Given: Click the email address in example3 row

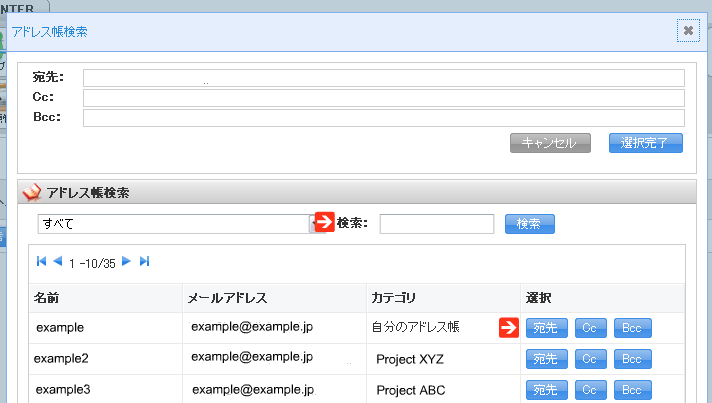Looking at the screenshot, I should pos(253,389).
